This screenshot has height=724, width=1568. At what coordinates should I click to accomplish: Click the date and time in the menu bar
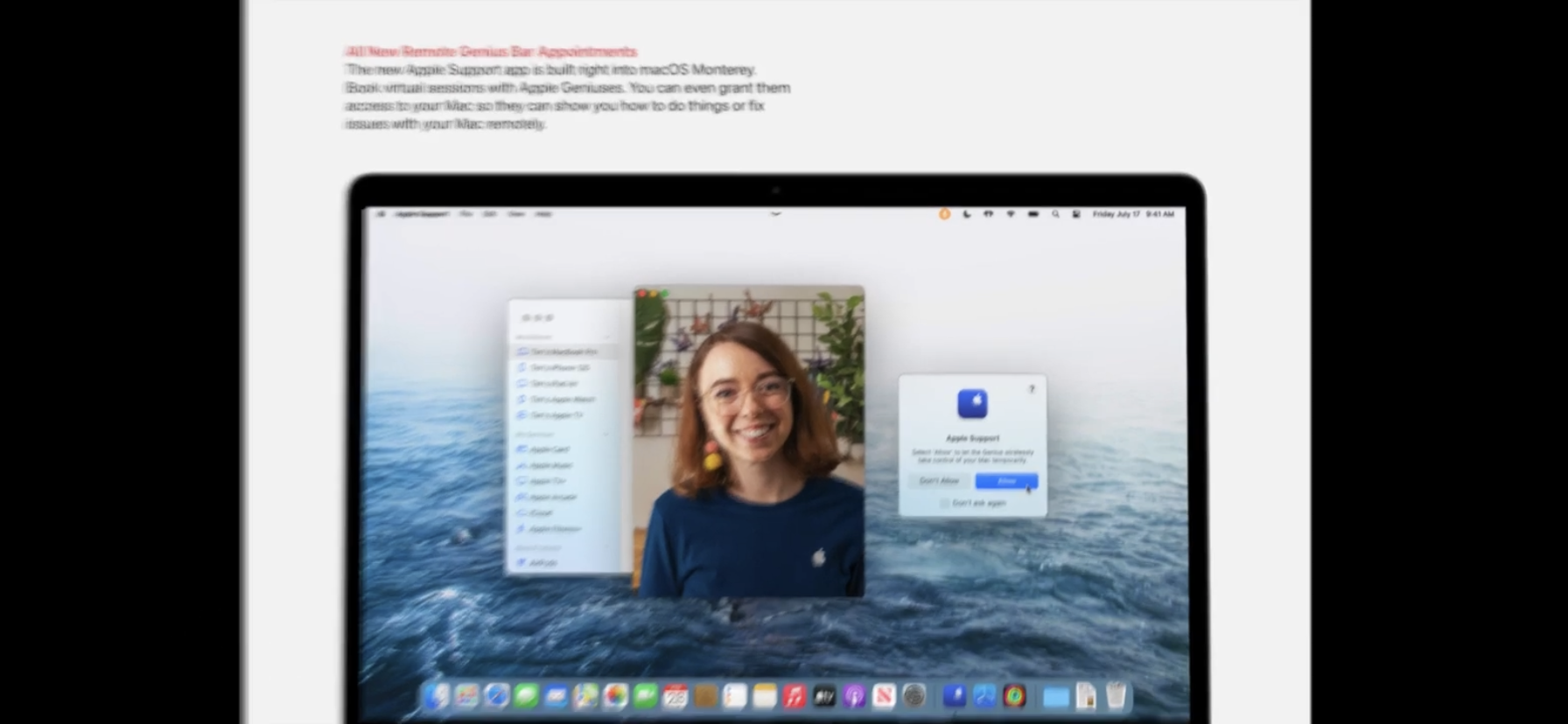tap(1133, 214)
